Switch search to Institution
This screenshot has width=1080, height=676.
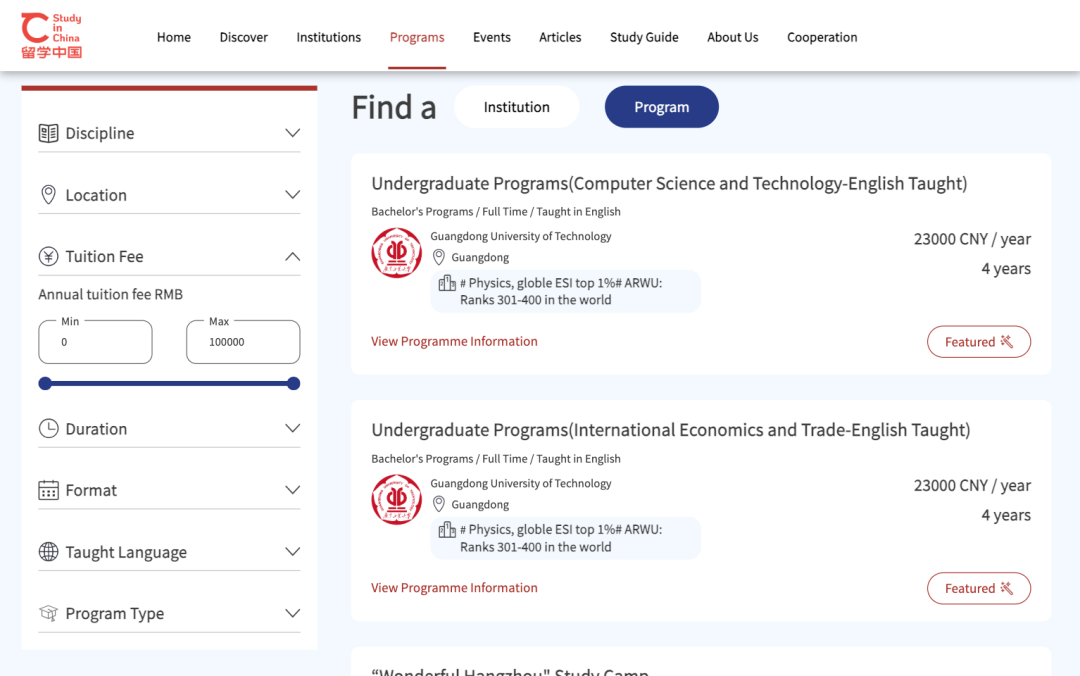pyautogui.click(x=516, y=107)
